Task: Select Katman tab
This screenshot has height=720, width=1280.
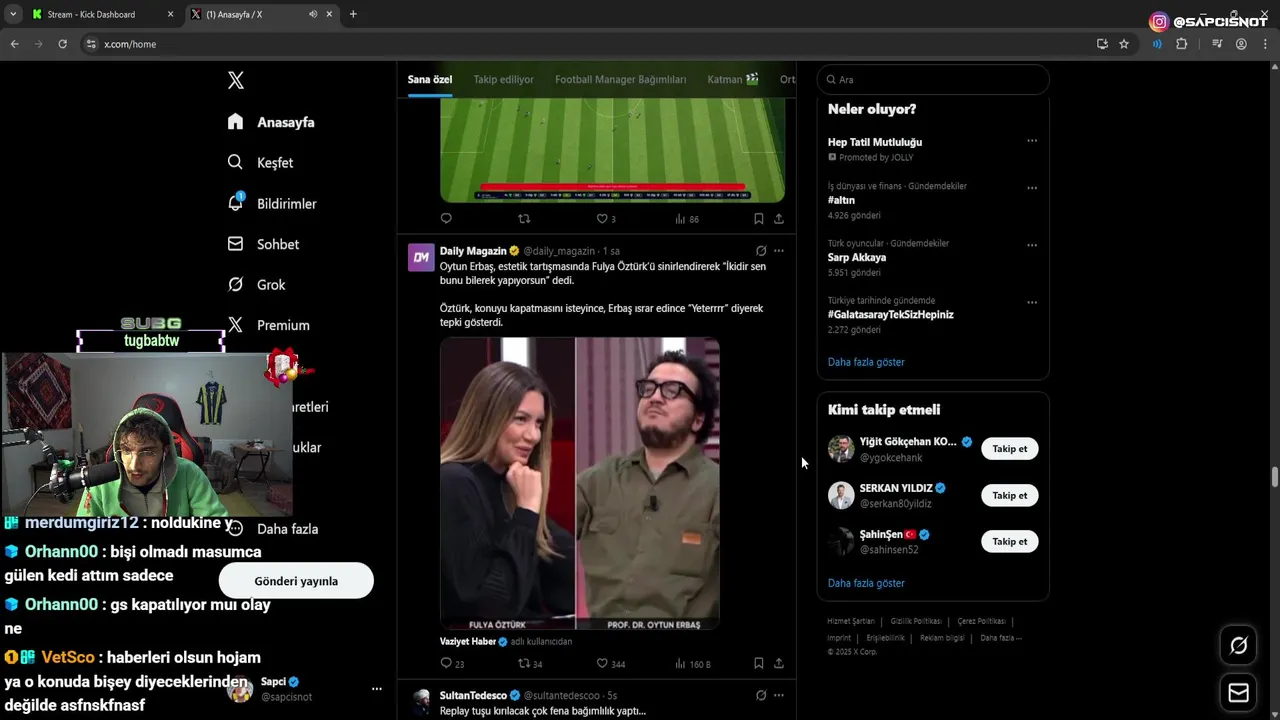Action: pos(732,79)
